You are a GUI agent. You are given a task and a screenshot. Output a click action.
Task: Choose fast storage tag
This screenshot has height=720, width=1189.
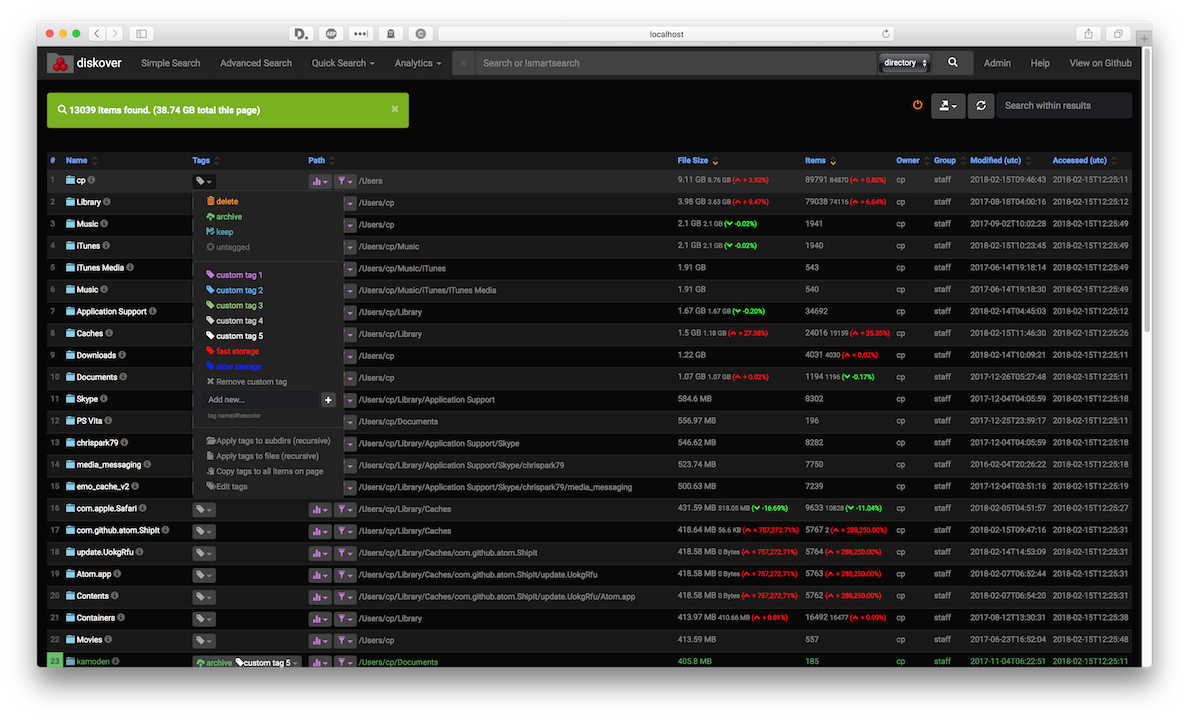[233, 351]
